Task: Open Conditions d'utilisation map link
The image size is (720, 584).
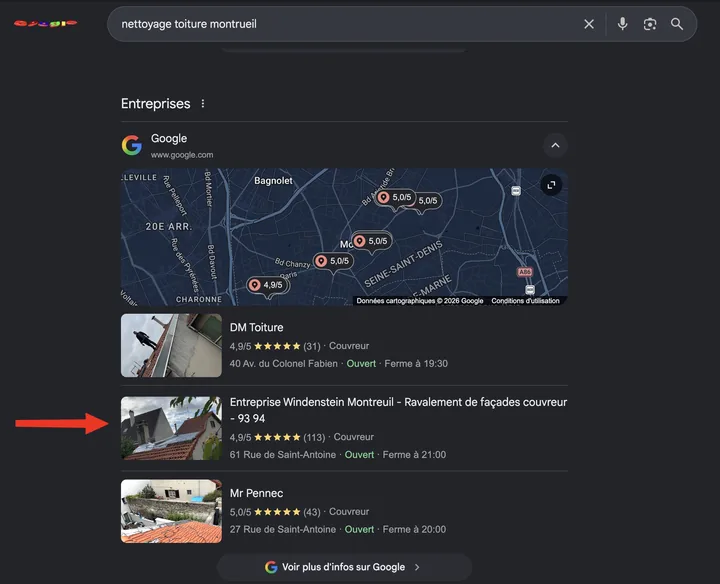Action: (x=525, y=301)
